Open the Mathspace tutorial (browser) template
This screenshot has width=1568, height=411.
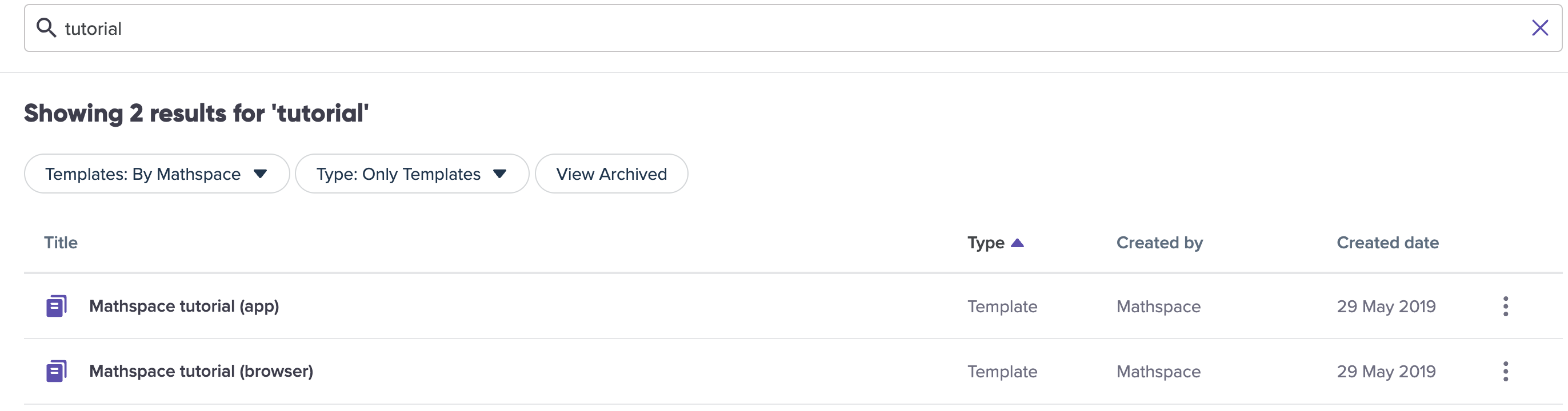(201, 371)
